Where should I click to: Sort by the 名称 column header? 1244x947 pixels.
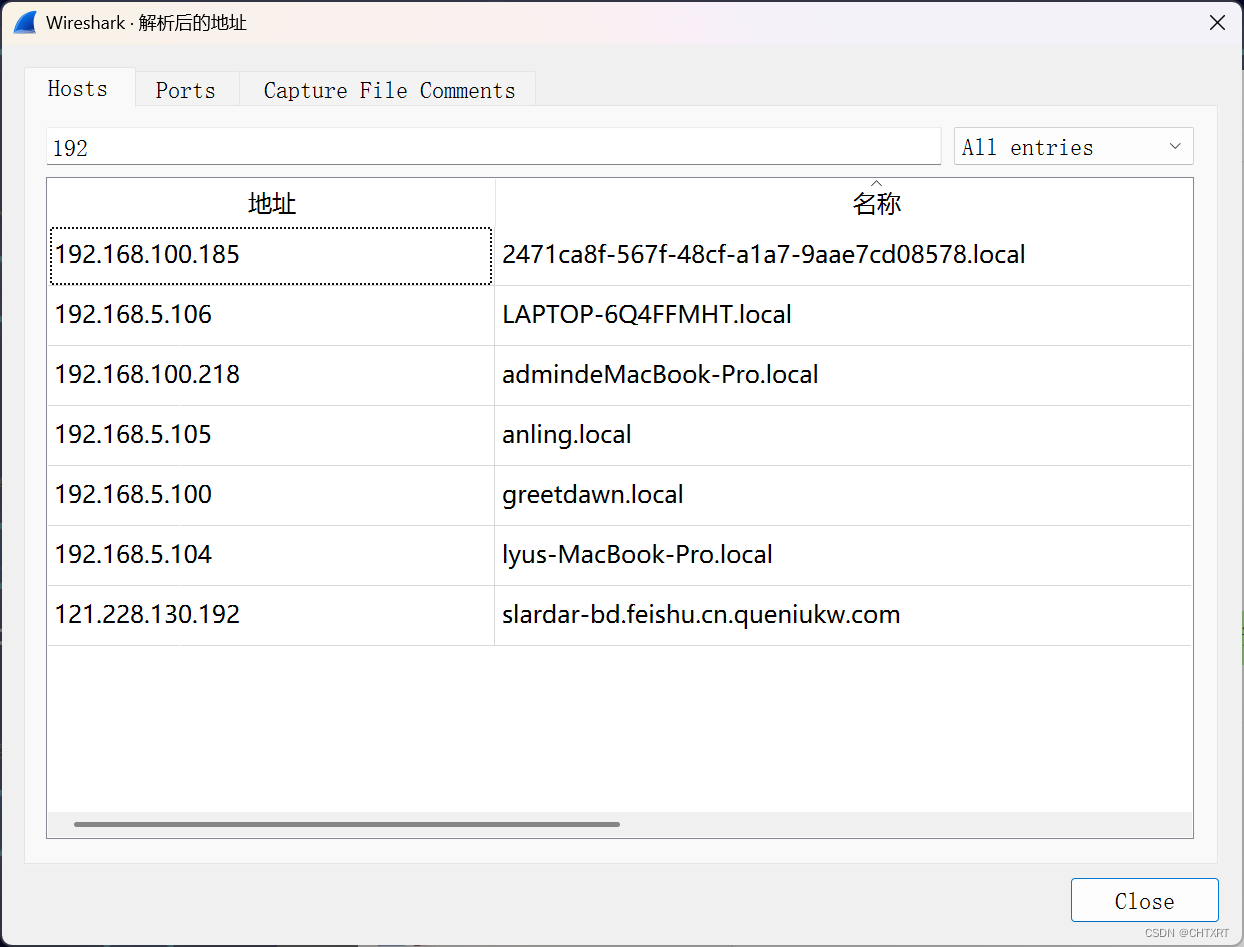coord(844,203)
